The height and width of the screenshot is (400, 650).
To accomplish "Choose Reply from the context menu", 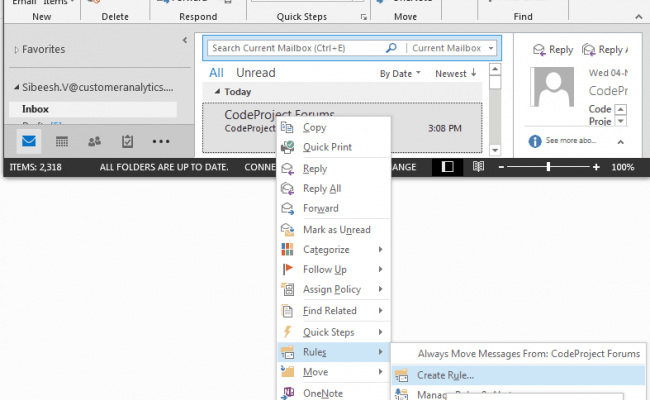I will [334, 169].
